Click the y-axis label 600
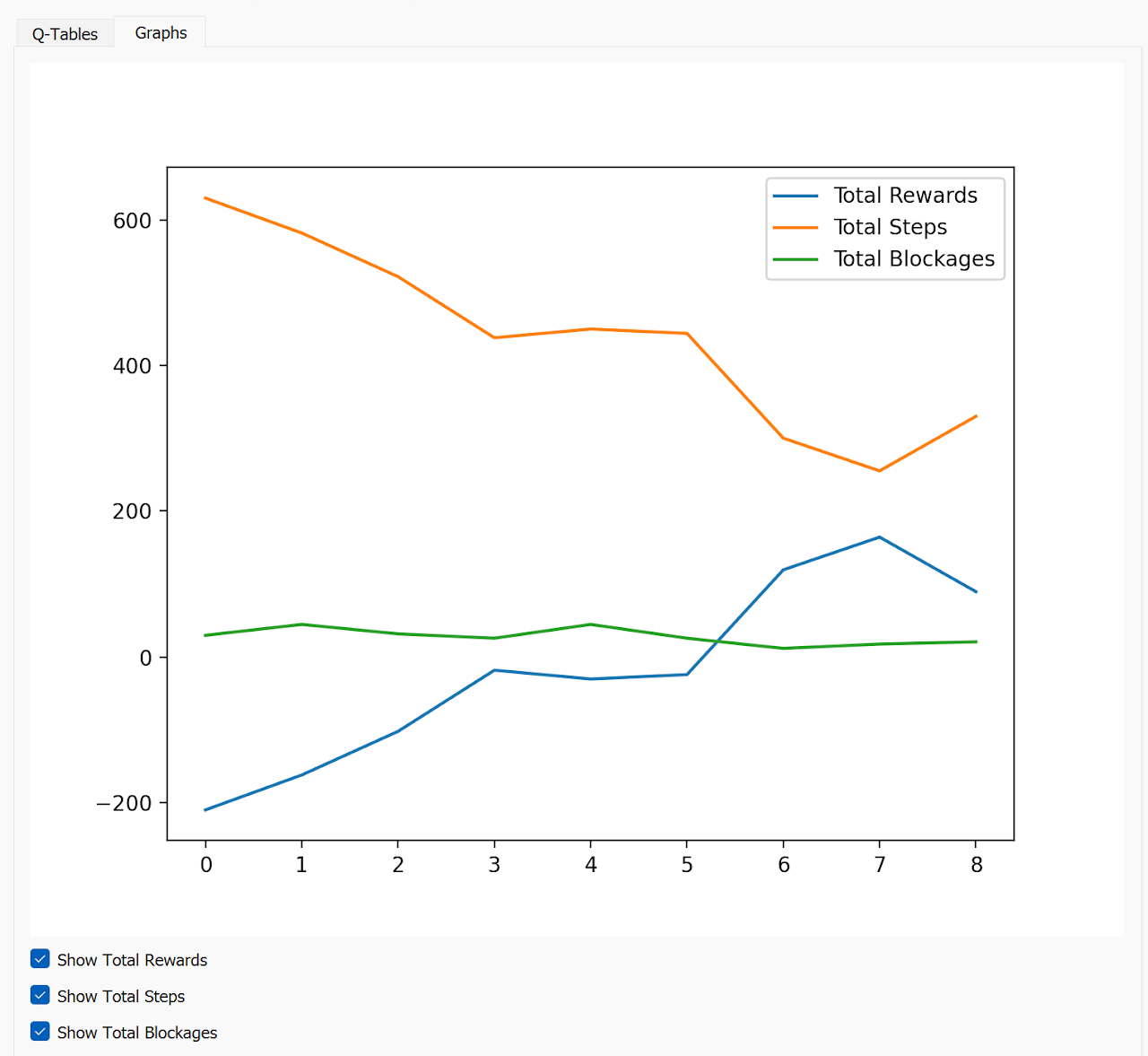Screen dimensions: 1148x1056 [133, 221]
